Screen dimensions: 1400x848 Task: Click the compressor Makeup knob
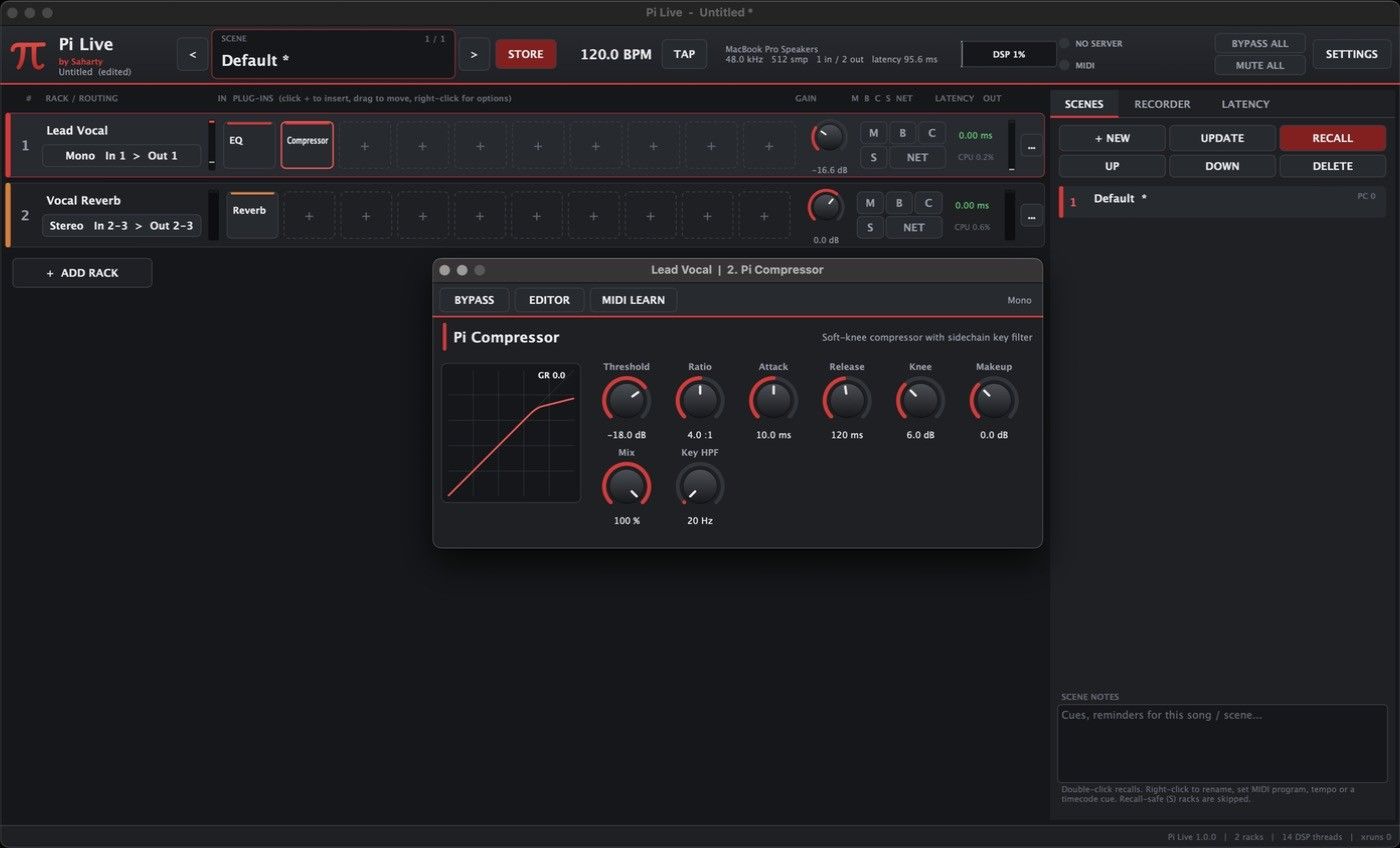[994, 401]
